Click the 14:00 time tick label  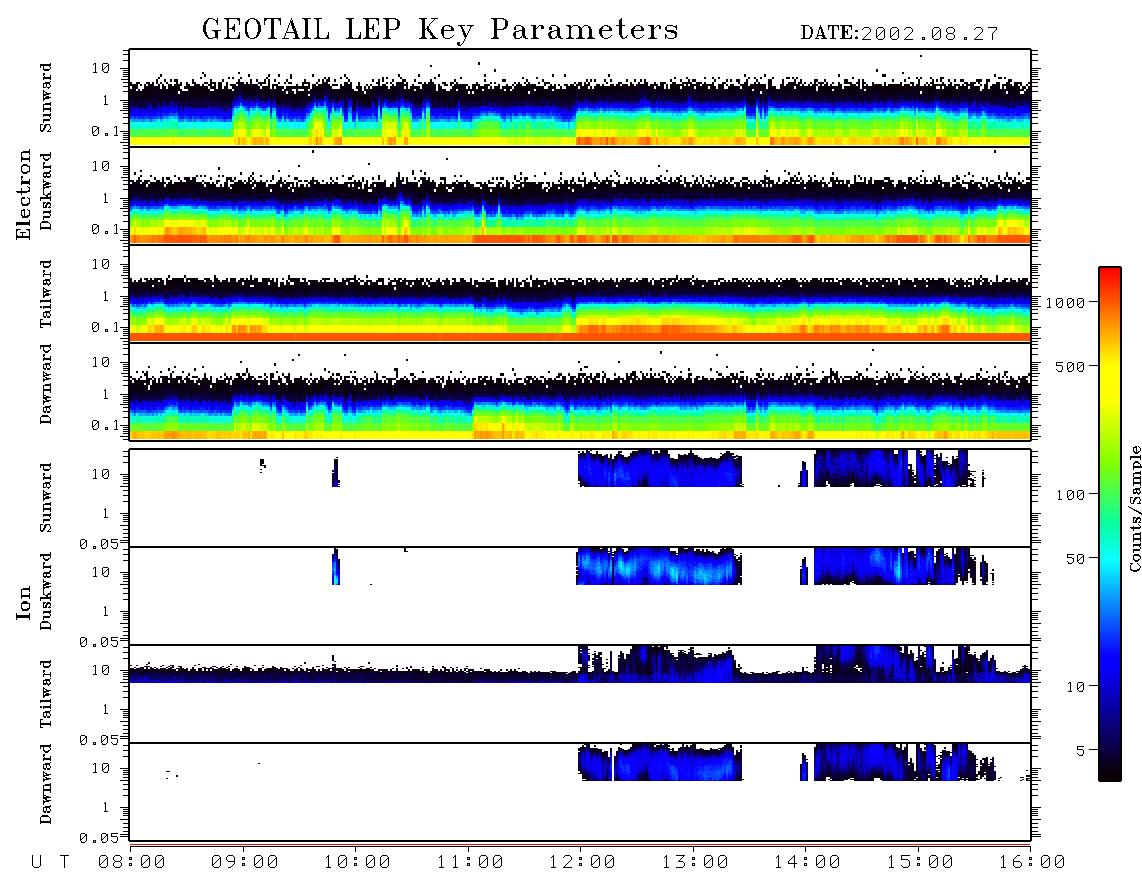[807, 863]
